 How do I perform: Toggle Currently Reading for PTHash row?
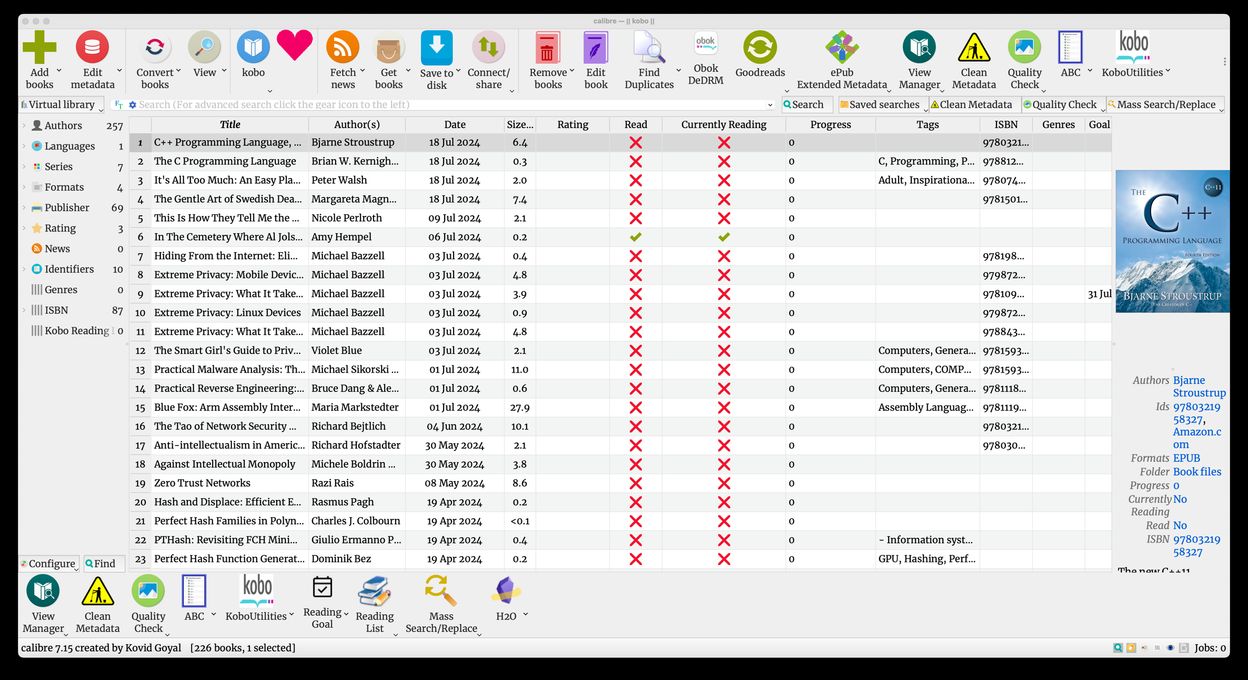[x=724, y=540]
